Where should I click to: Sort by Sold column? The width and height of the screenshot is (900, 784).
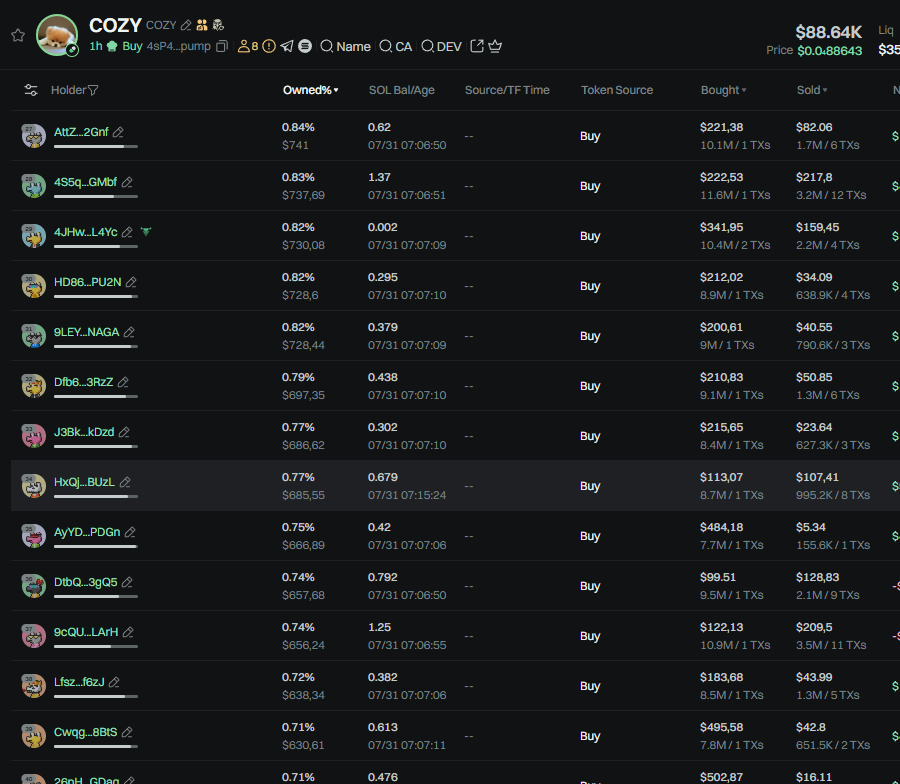point(812,90)
